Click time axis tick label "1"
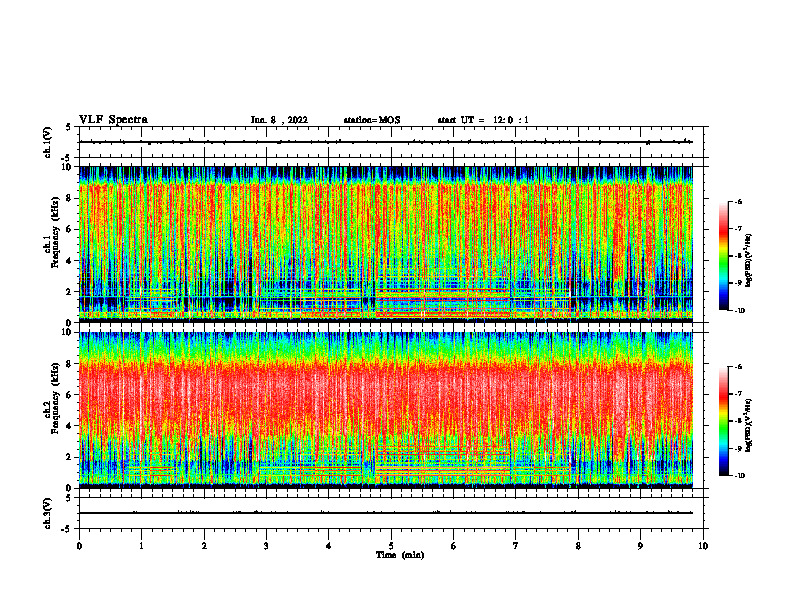The height and width of the screenshot is (612, 792). [141, 546]
